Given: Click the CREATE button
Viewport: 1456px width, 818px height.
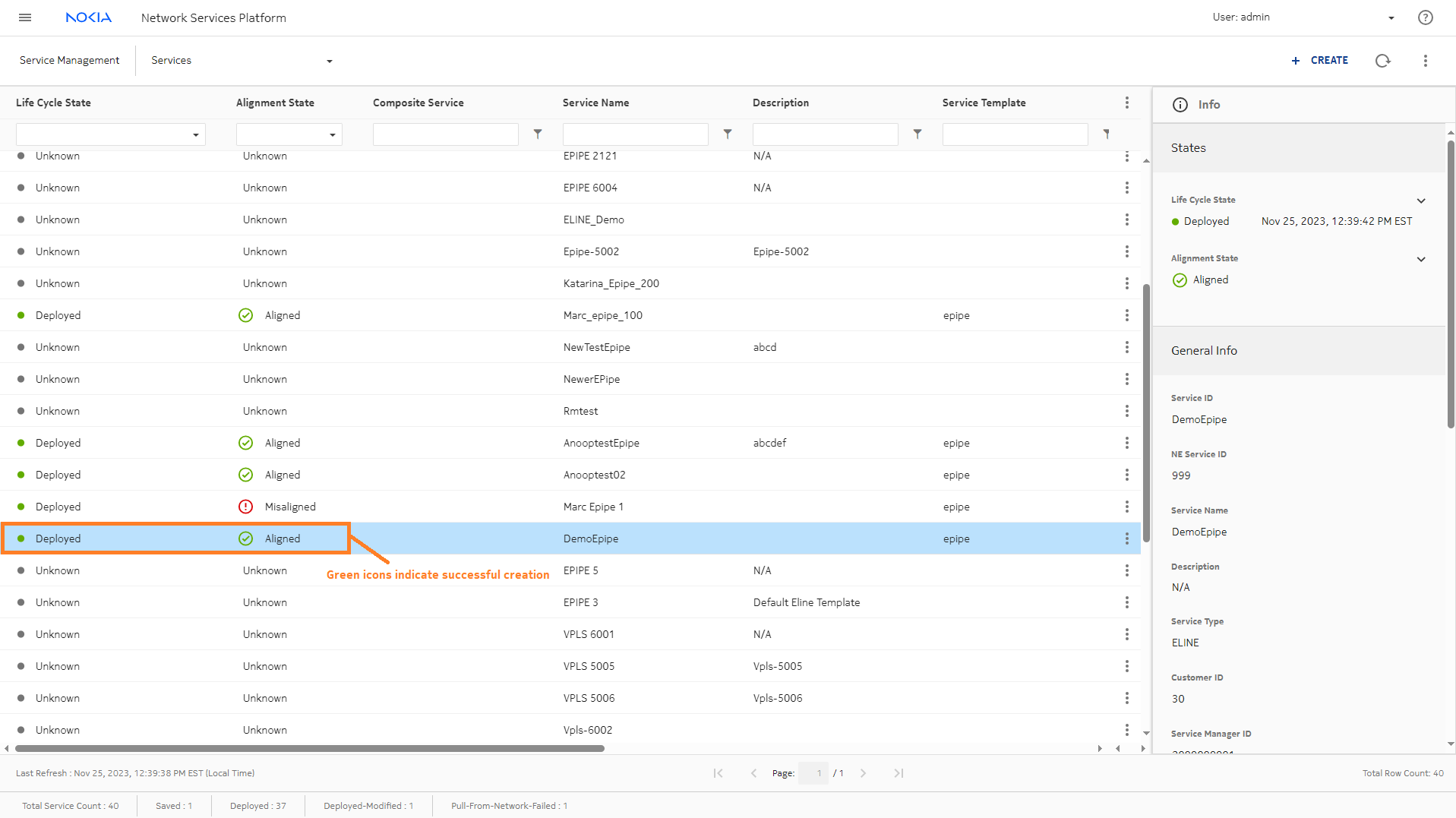Looking at the screenshot, I should (1320, 61).
